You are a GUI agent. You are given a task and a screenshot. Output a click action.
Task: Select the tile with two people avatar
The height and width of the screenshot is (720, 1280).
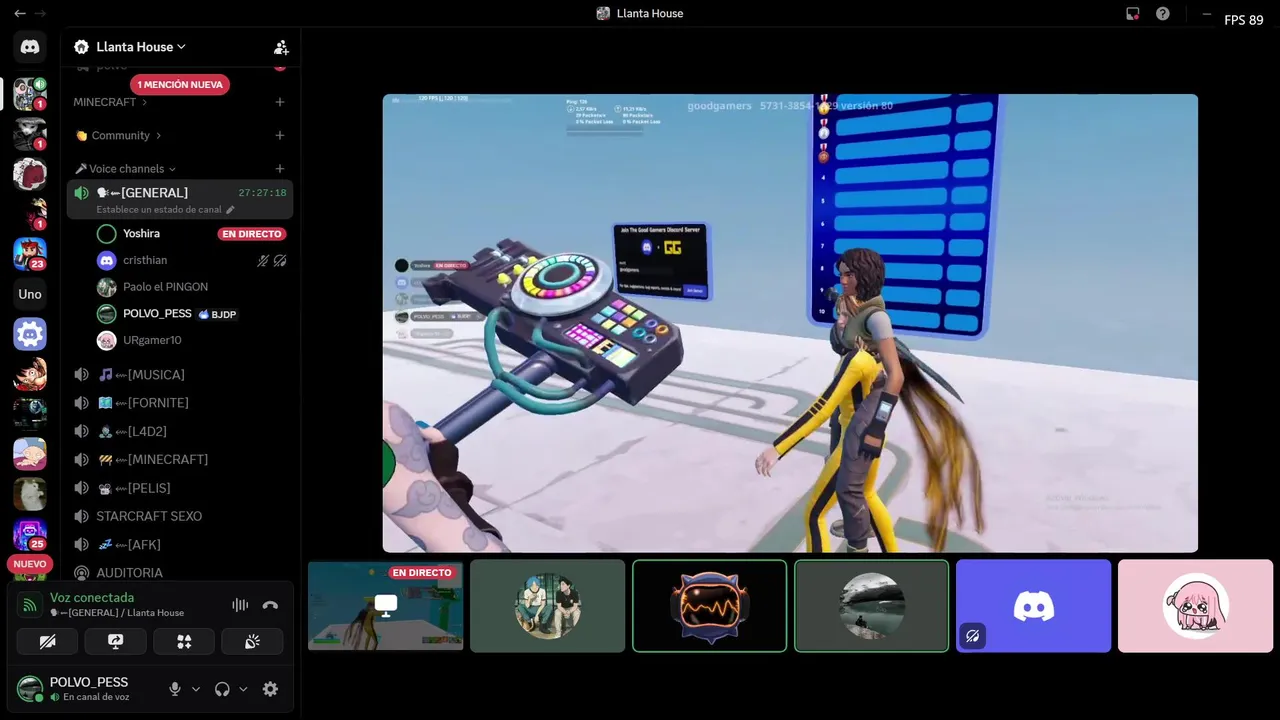pyautogui.click(x=547, y=606)
